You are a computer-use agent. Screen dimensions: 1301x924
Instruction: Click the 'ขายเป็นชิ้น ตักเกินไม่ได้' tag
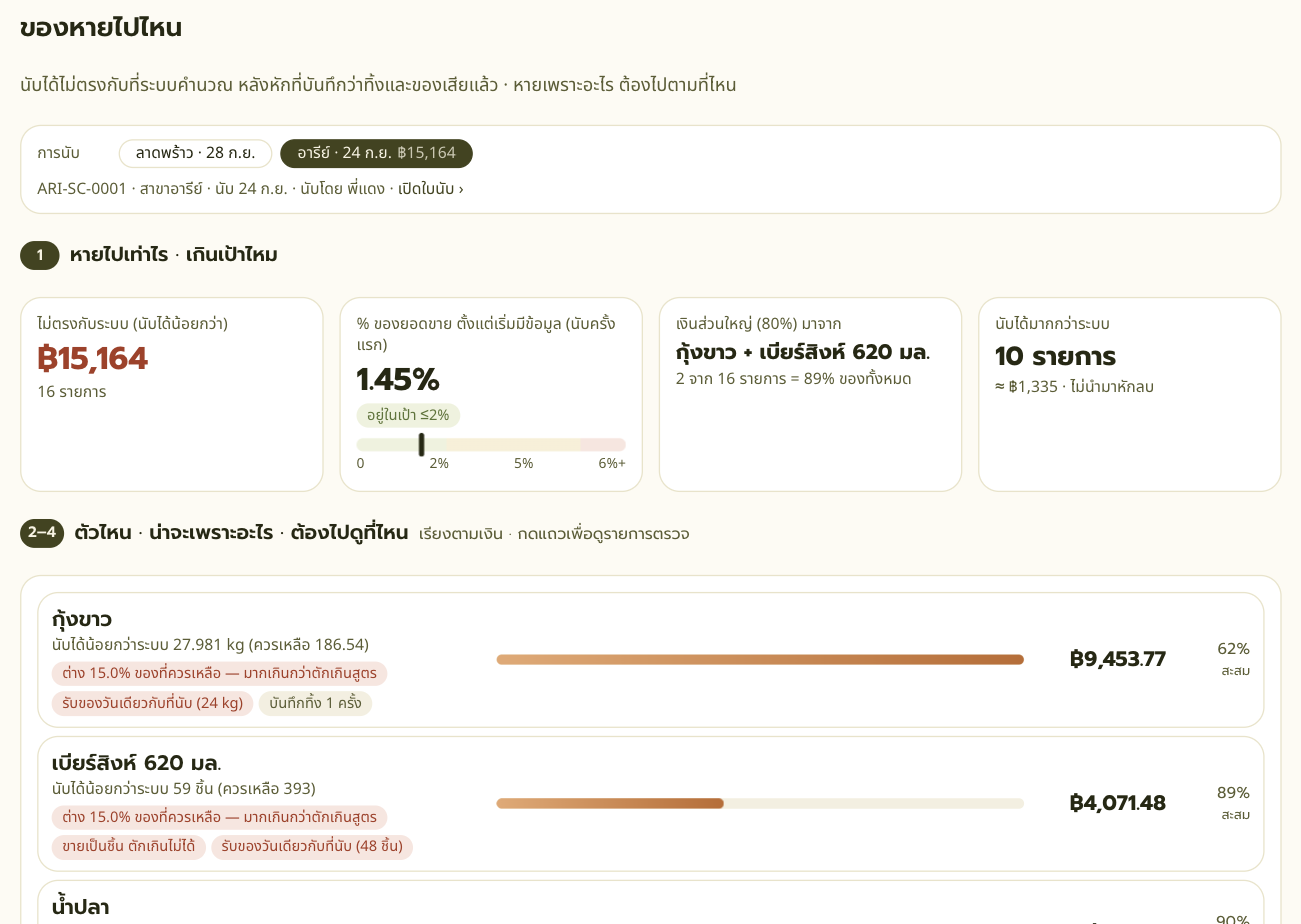(129, 847)
